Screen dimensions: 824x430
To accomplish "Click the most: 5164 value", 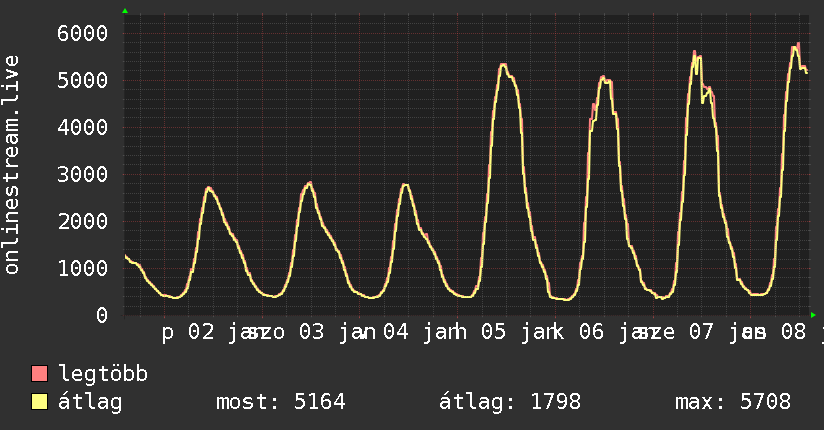I will [281, 402].
